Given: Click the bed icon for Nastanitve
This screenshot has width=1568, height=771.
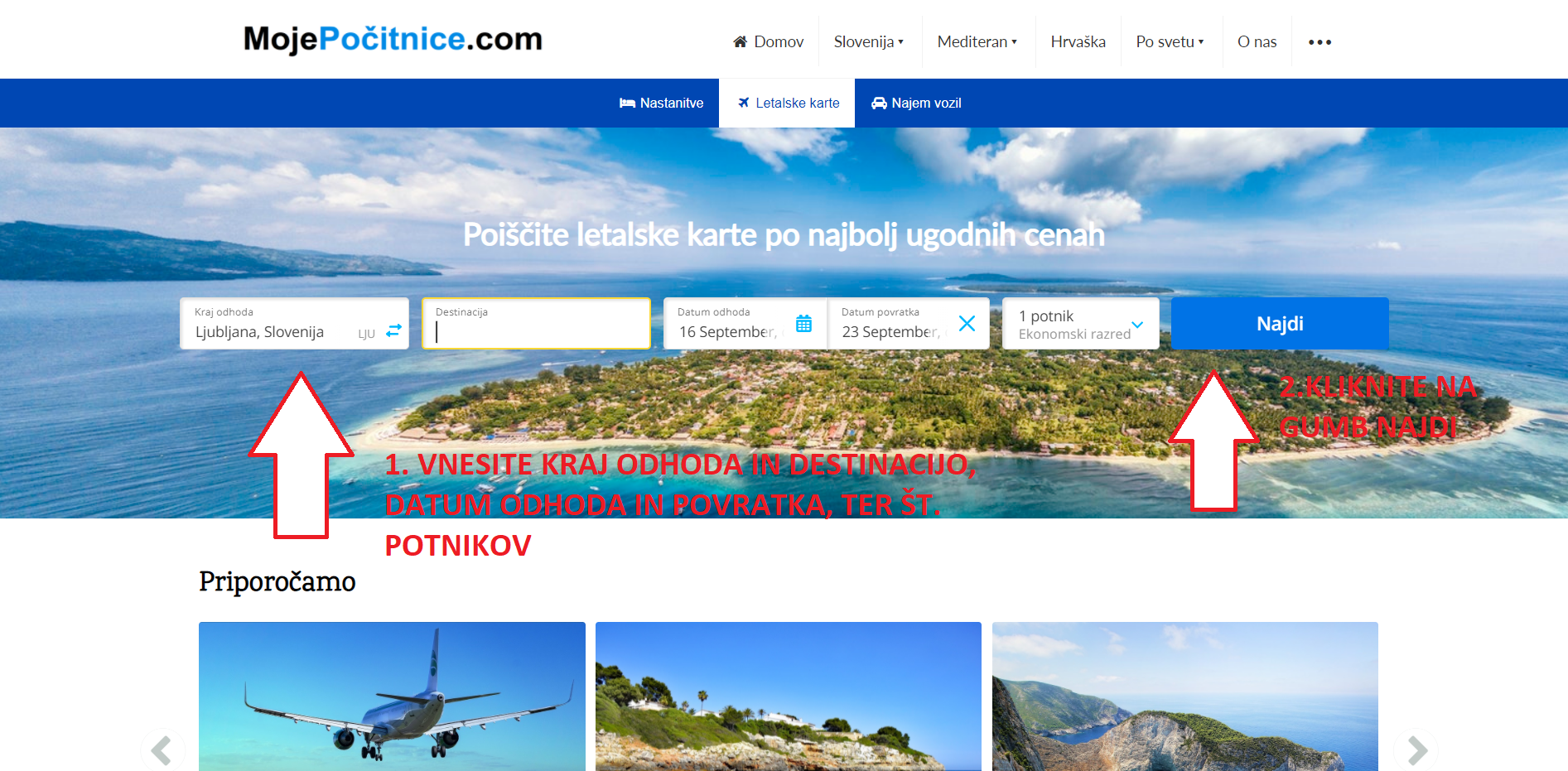Looking at the screenshot, I should point(628,103).
